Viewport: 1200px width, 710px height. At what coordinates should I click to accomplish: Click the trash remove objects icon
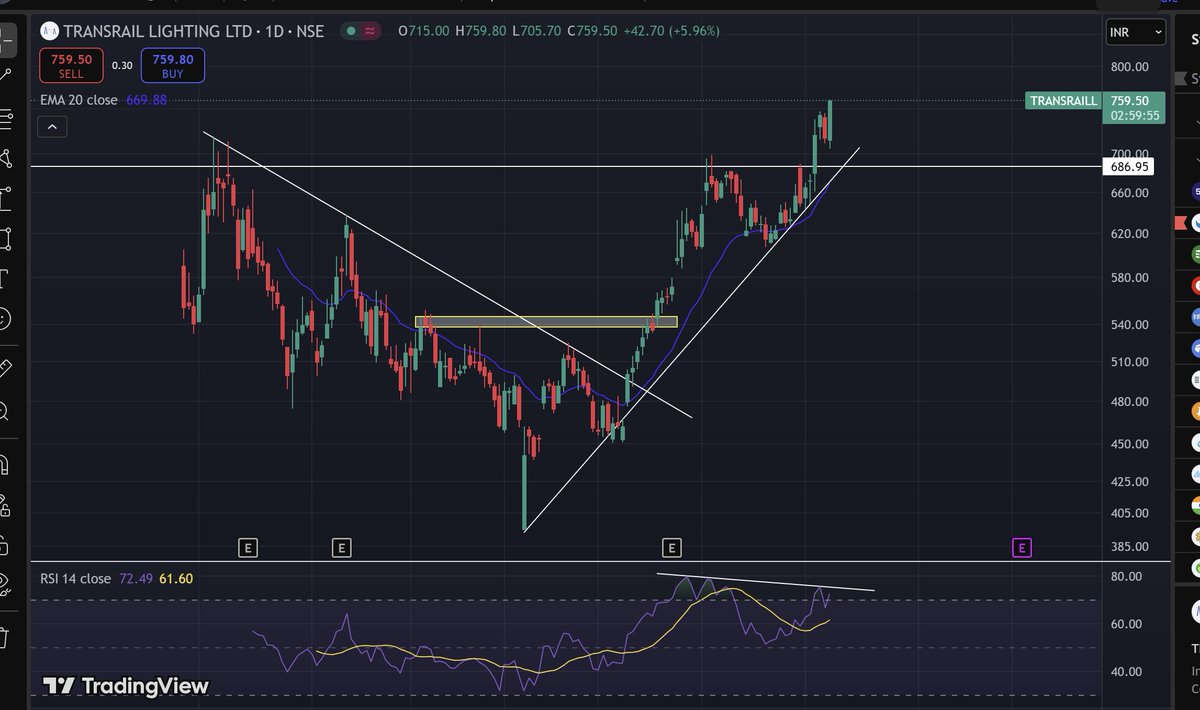[5, 636]
